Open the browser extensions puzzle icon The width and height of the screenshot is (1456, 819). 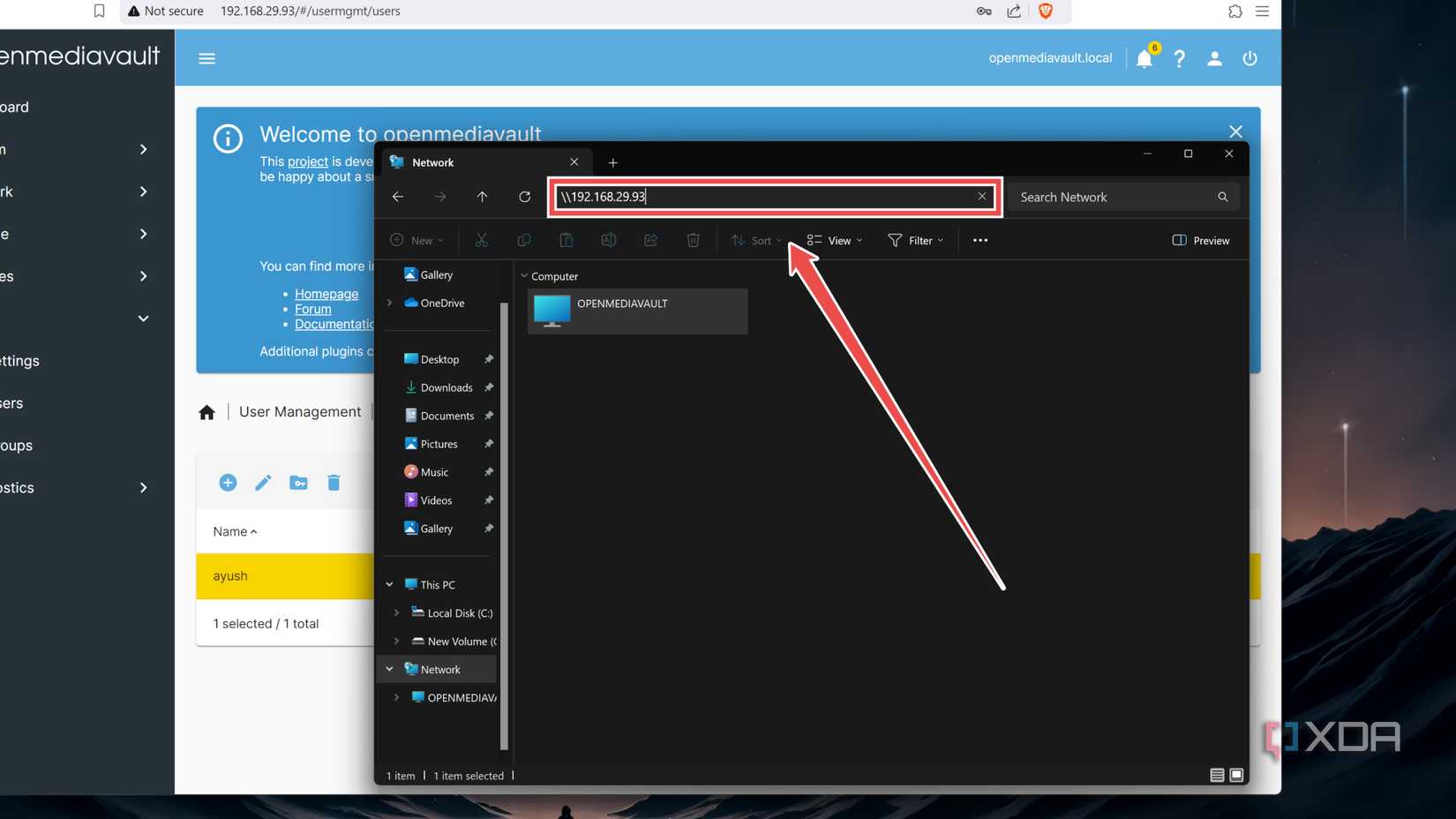click(1235, 11)
